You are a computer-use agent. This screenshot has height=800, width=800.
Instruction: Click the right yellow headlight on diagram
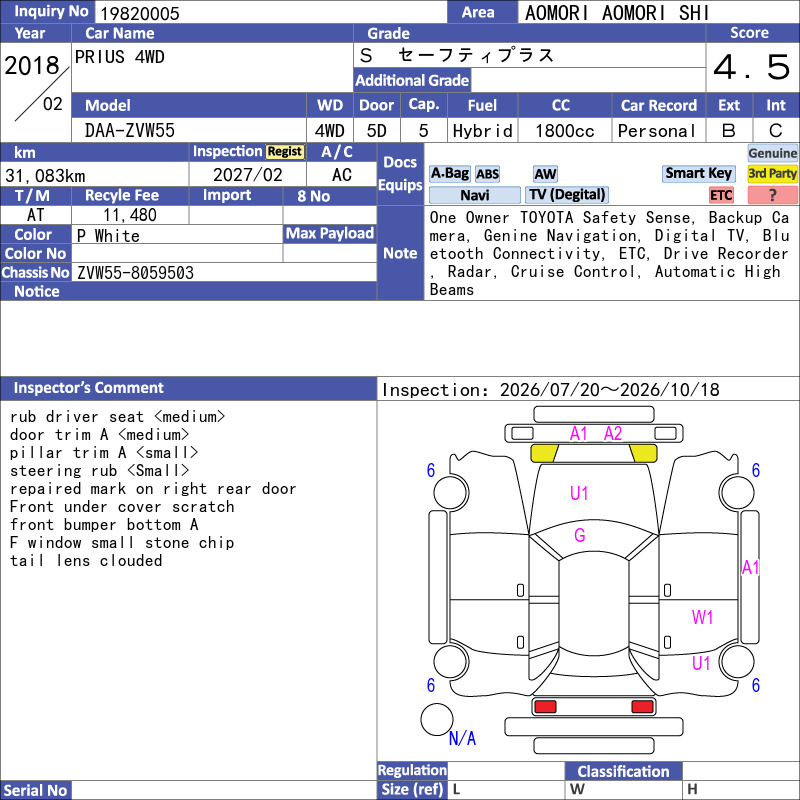click(x=643, y=453)
